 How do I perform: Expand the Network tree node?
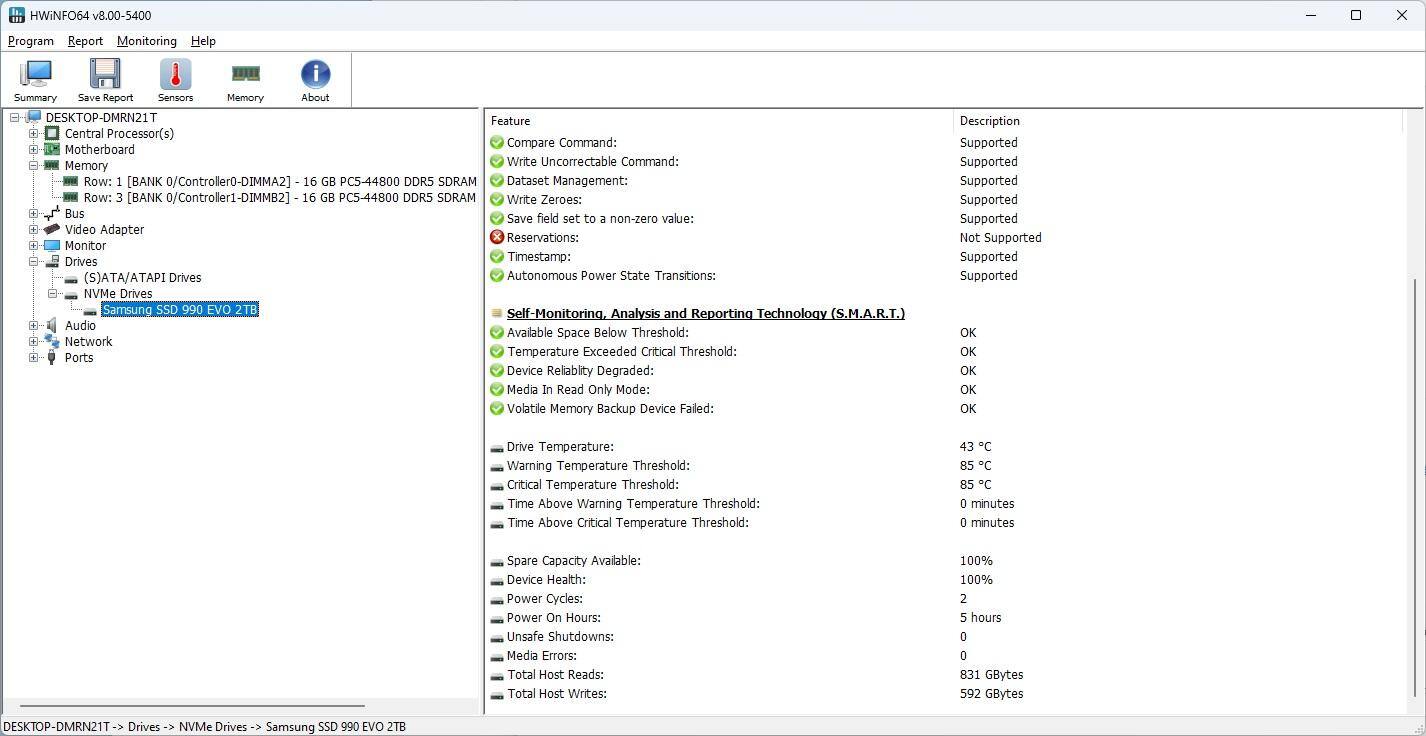tap(33, 342)
